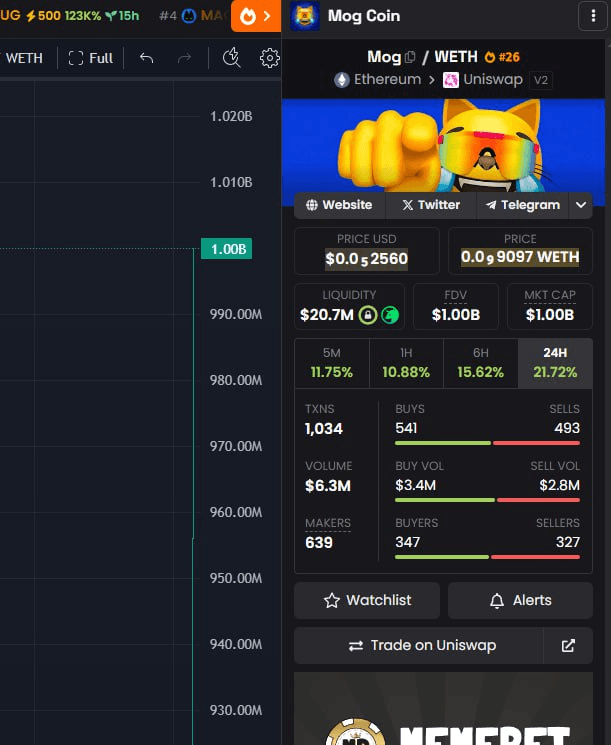Screen dimensions: 611x745
Task: Click the #26 trending rank flame badge
Action: [502, 57]
